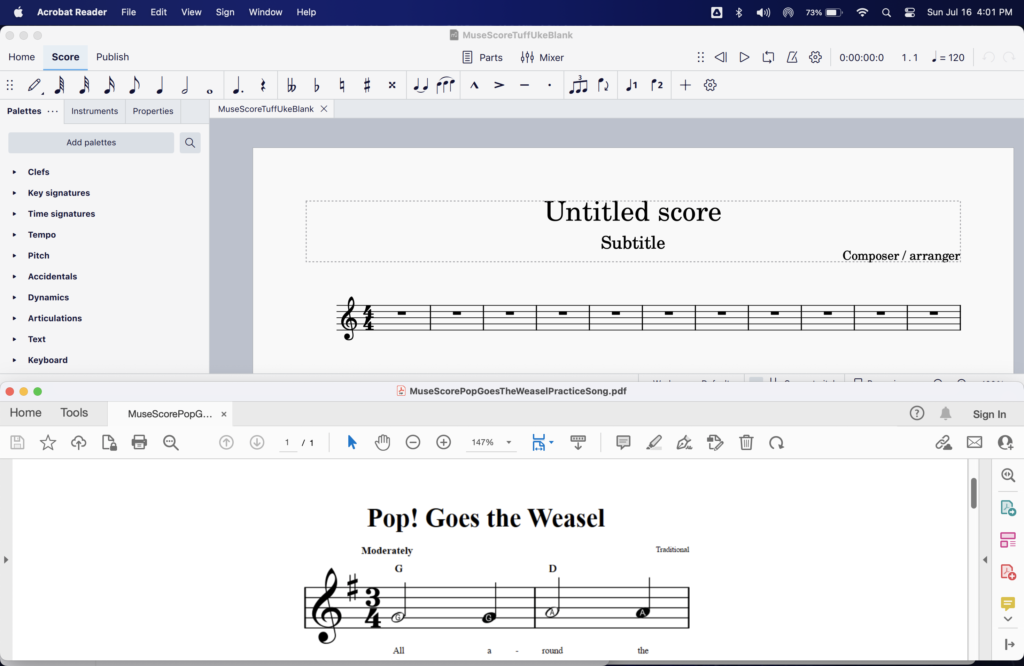Toggle loop playback in MuseScore

pyautogui.click(x=768, y=58)
